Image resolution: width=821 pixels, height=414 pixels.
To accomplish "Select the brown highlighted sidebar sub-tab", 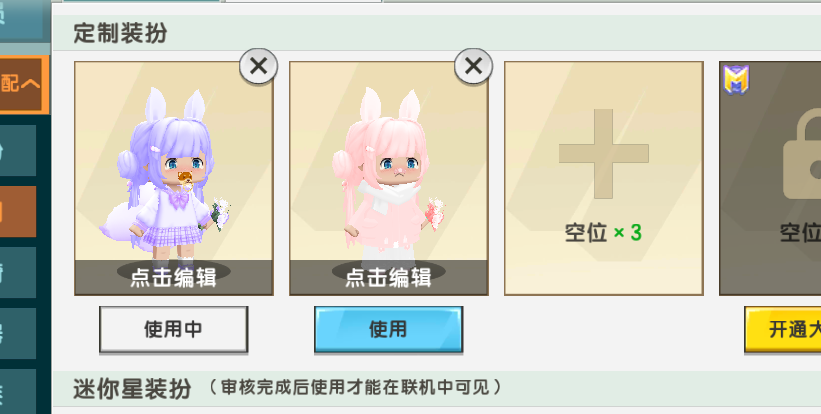I will (18, 211).
